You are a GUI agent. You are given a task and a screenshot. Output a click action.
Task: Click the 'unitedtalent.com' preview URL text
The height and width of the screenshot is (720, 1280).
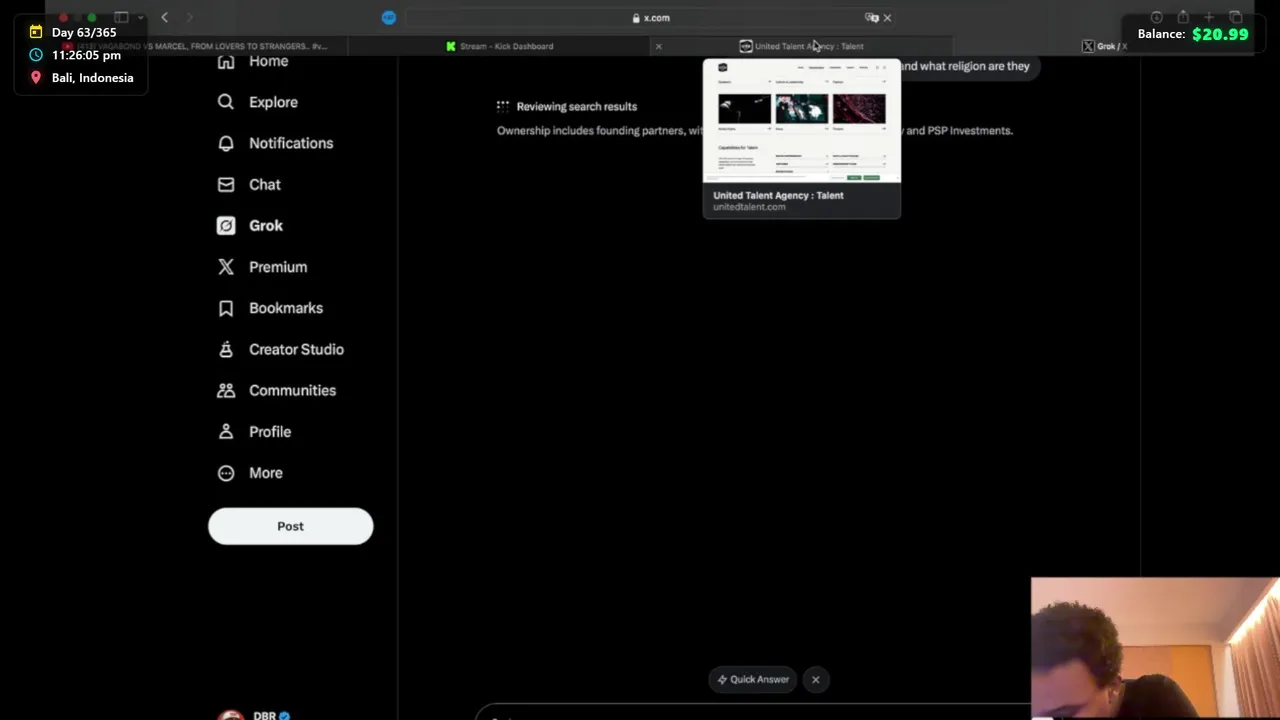pyautogui.click(x=749, y=207)
